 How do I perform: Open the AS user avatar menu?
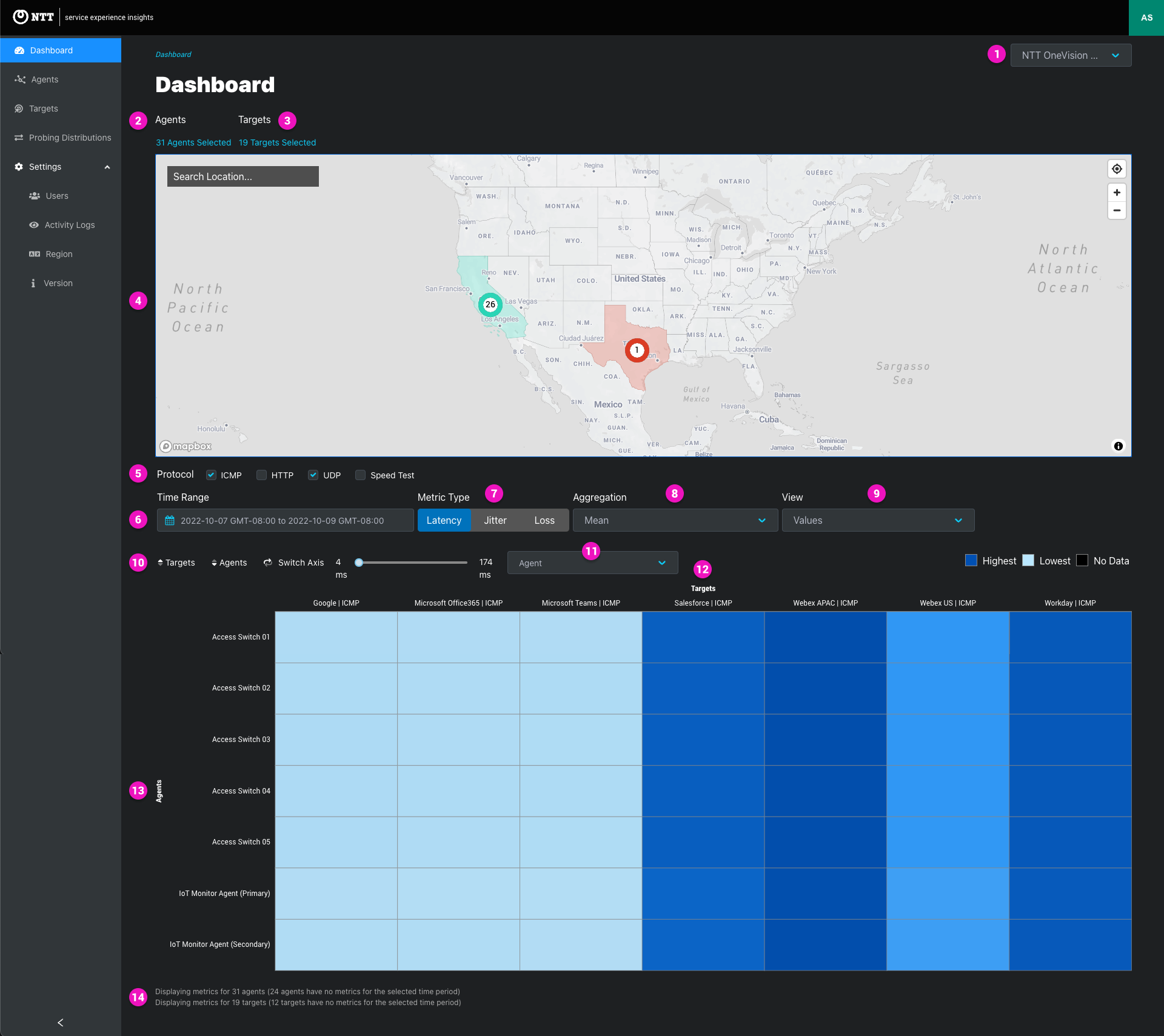1146,18
